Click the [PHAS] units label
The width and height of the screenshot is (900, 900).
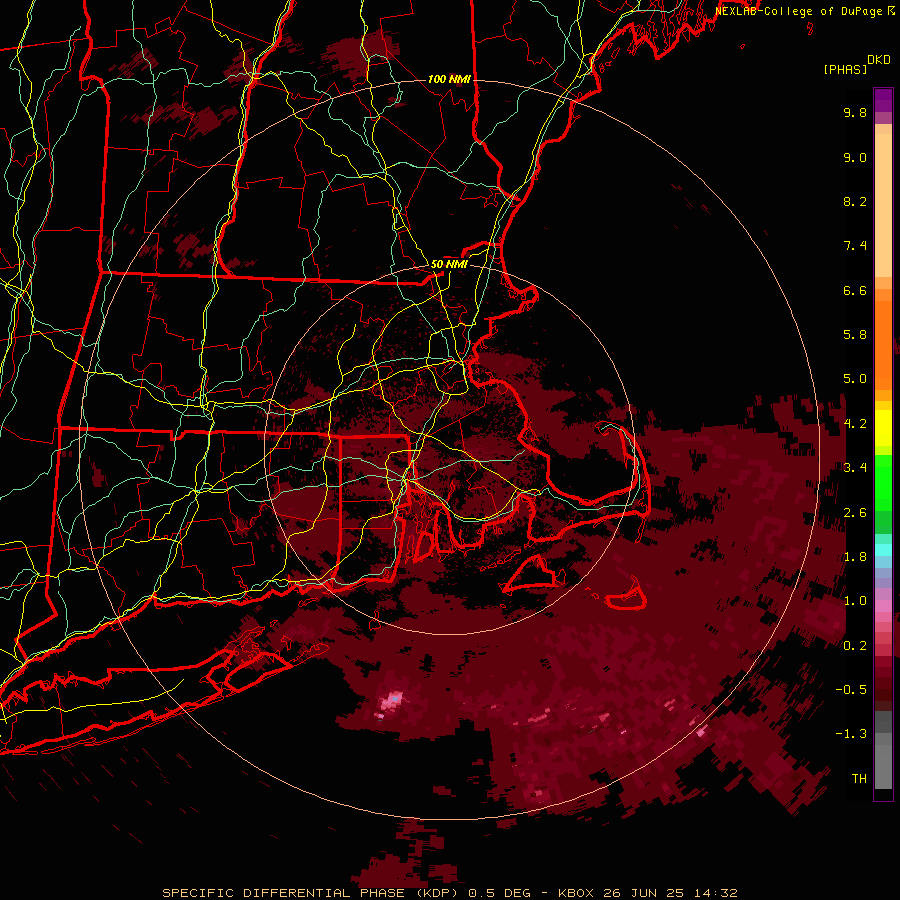(845, 69)
